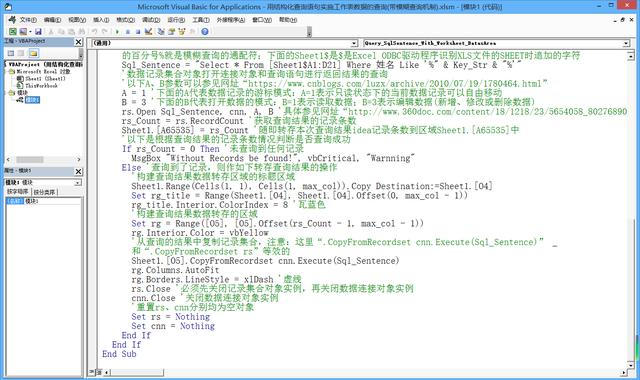Click project panel scroll left arrow
The image size is (640, 380).
8,160
